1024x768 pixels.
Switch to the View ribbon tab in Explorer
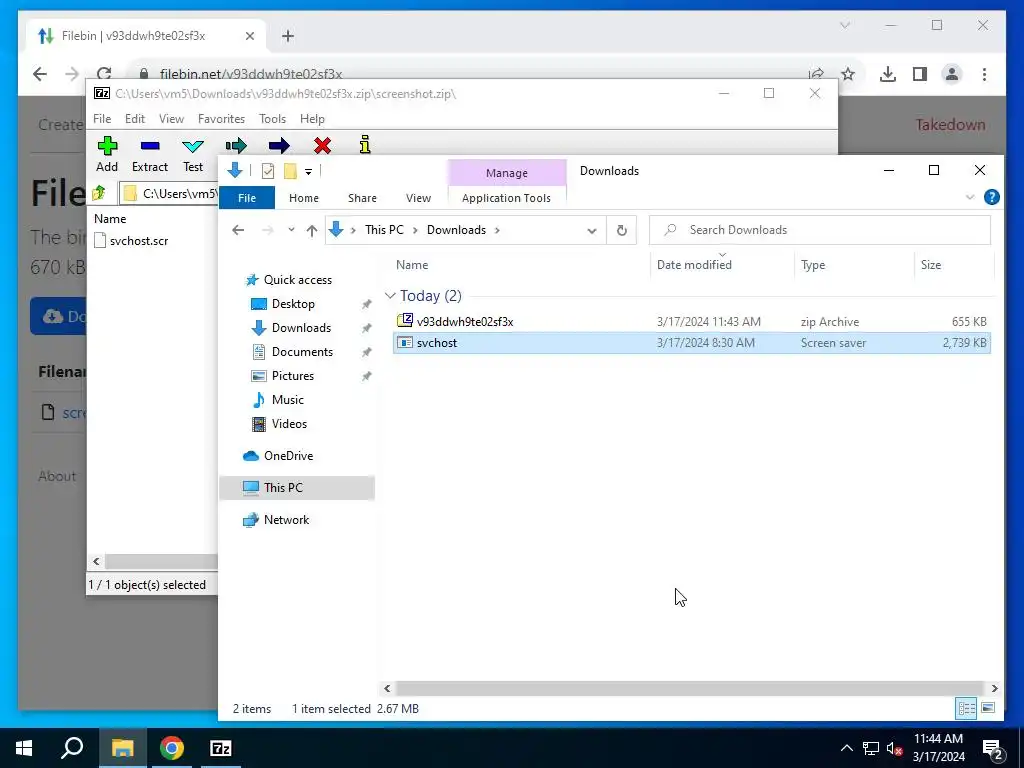click(x=418, y=198)
